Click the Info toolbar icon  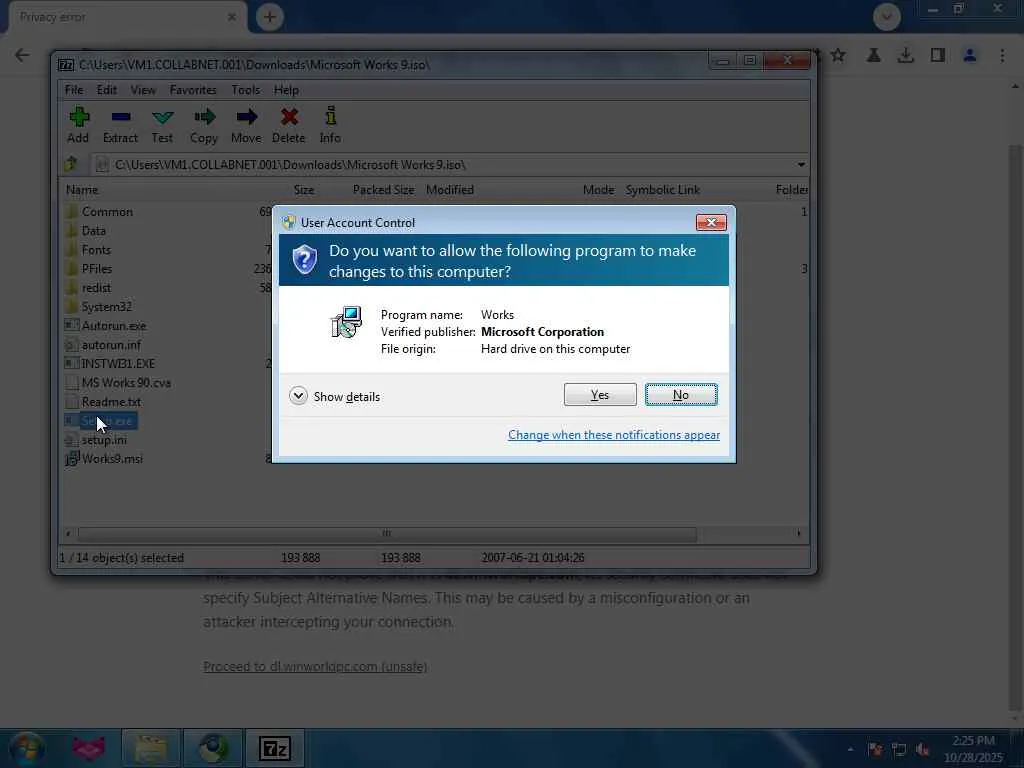point(330,124)
